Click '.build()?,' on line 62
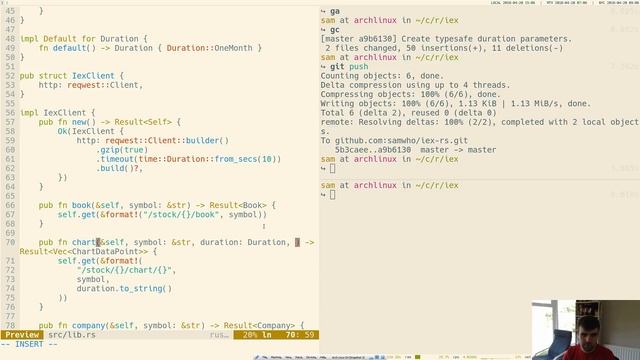This screenshot has width=640, height=360. [x=120, y=169]
